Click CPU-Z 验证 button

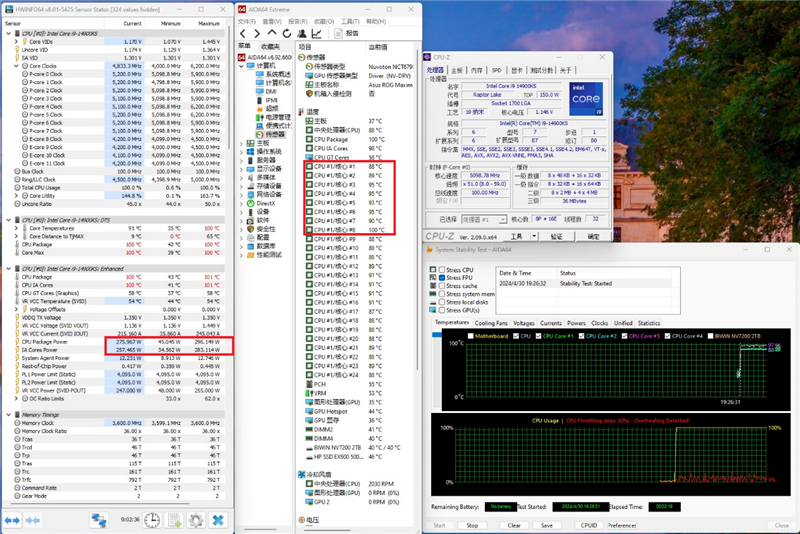[x=556, y=237]
